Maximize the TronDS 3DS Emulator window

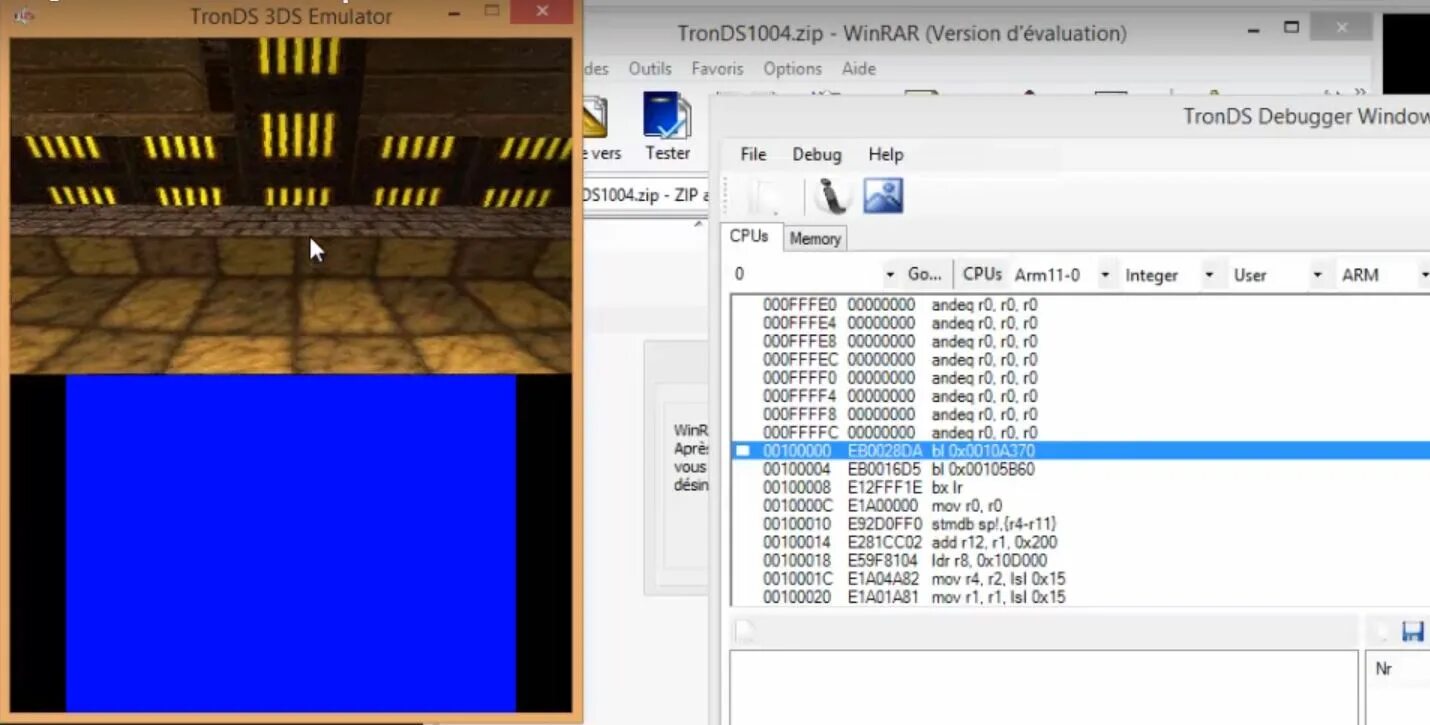(x=491, y=11)
